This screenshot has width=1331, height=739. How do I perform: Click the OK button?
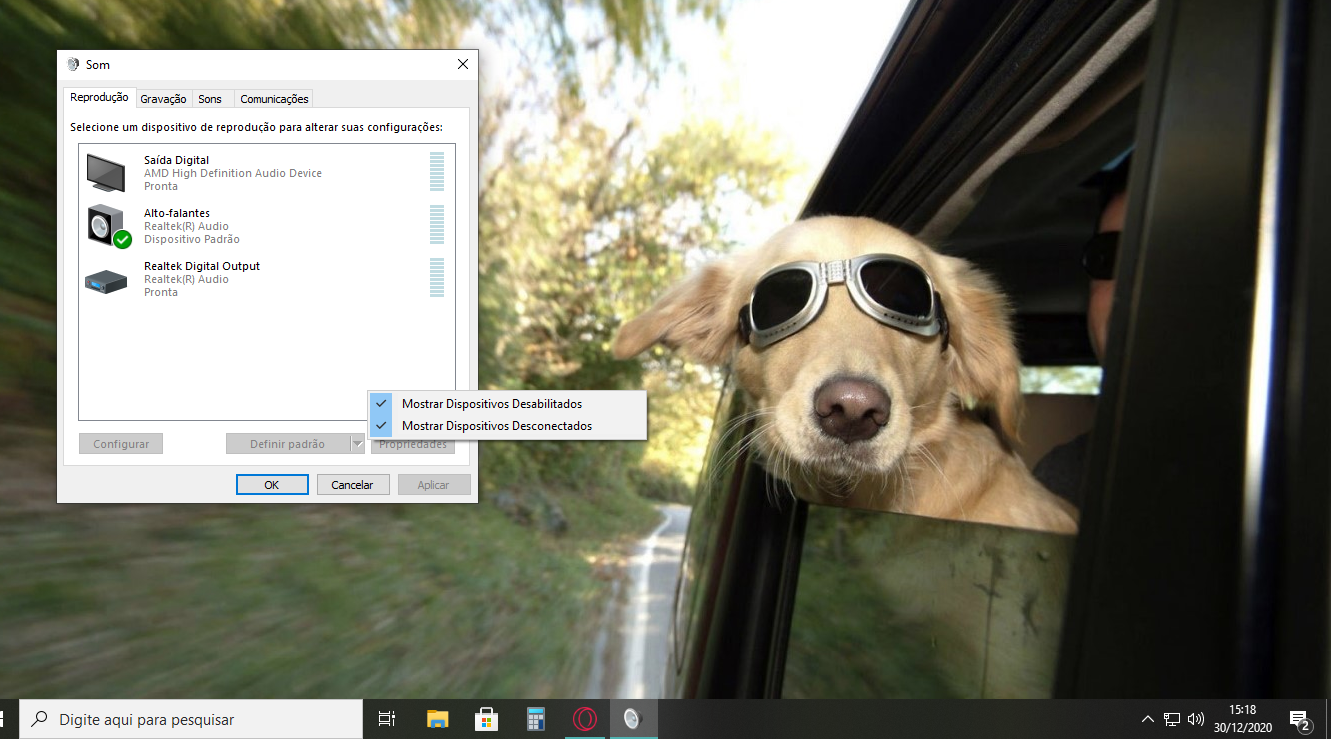point(272,485)
